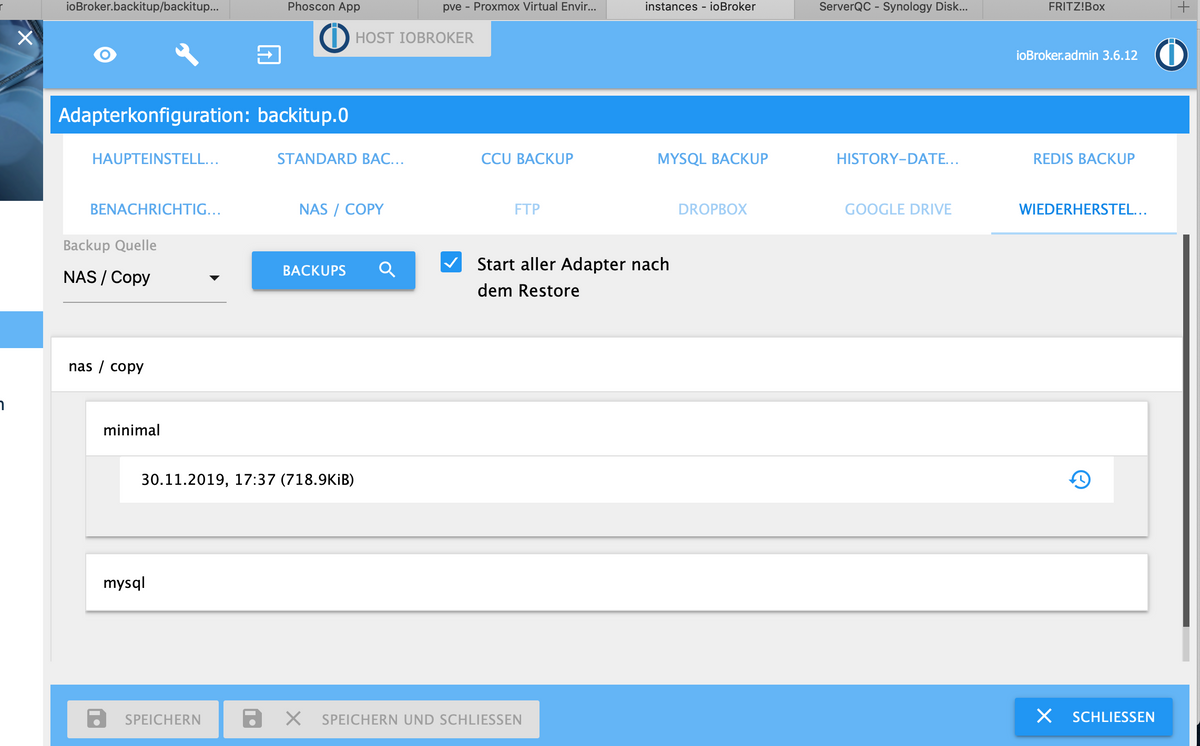The width and height of the screenshot is (1200, 746).
Task: Go to the NAS / COPY tab
Action: point(341,209)
